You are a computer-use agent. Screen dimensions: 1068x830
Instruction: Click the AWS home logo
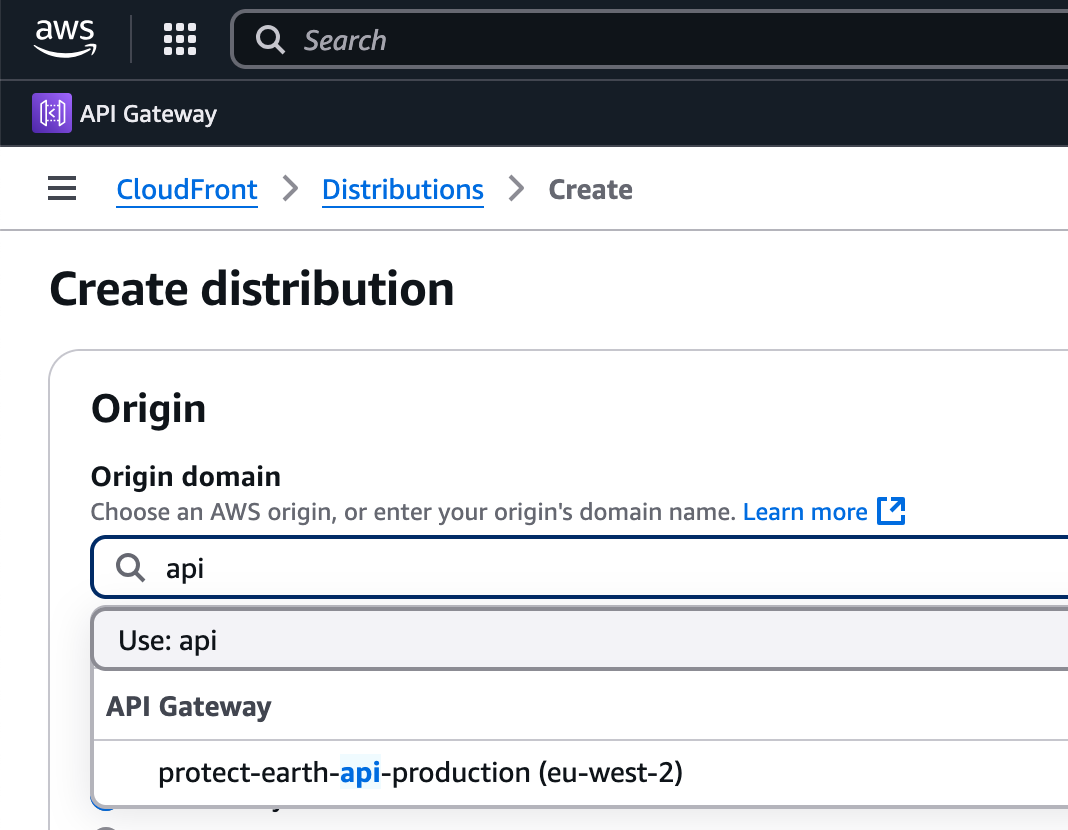tap(64, 37)
